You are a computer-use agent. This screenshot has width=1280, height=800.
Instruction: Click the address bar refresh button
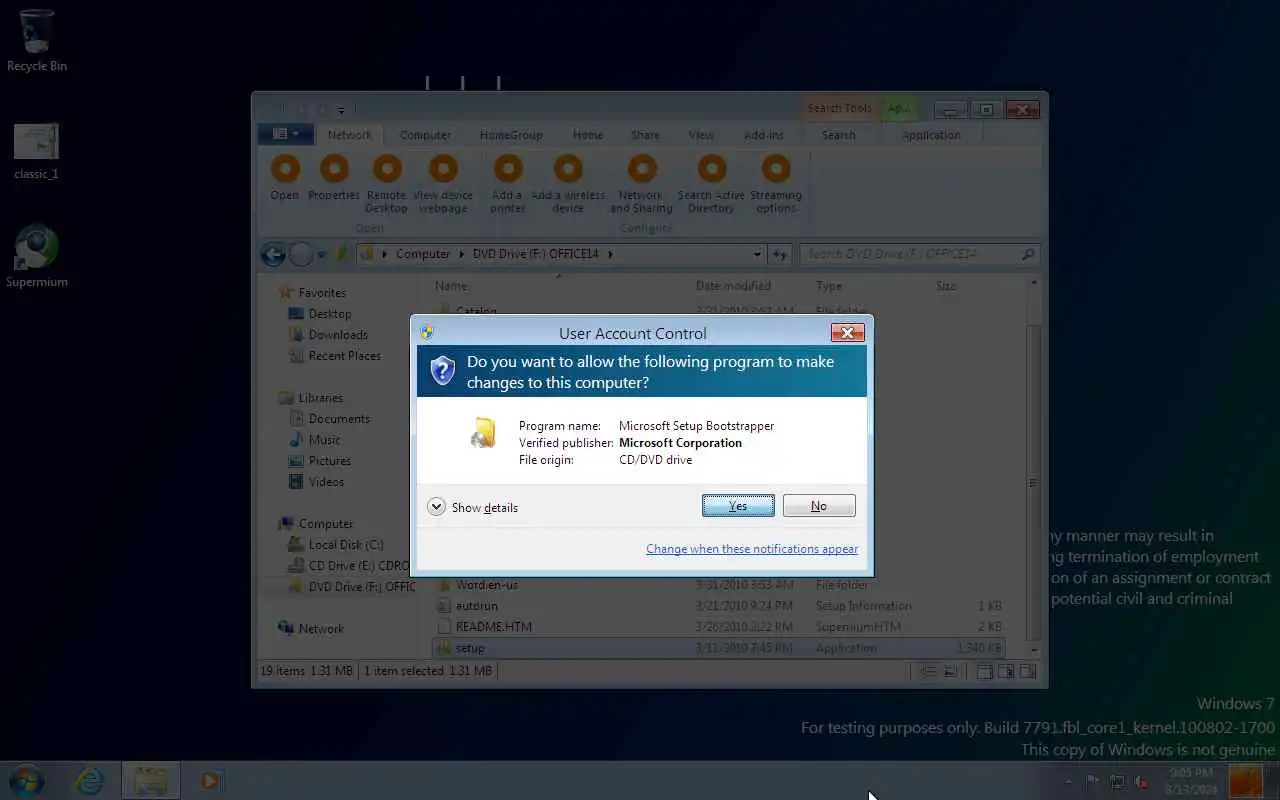point(781,254)
